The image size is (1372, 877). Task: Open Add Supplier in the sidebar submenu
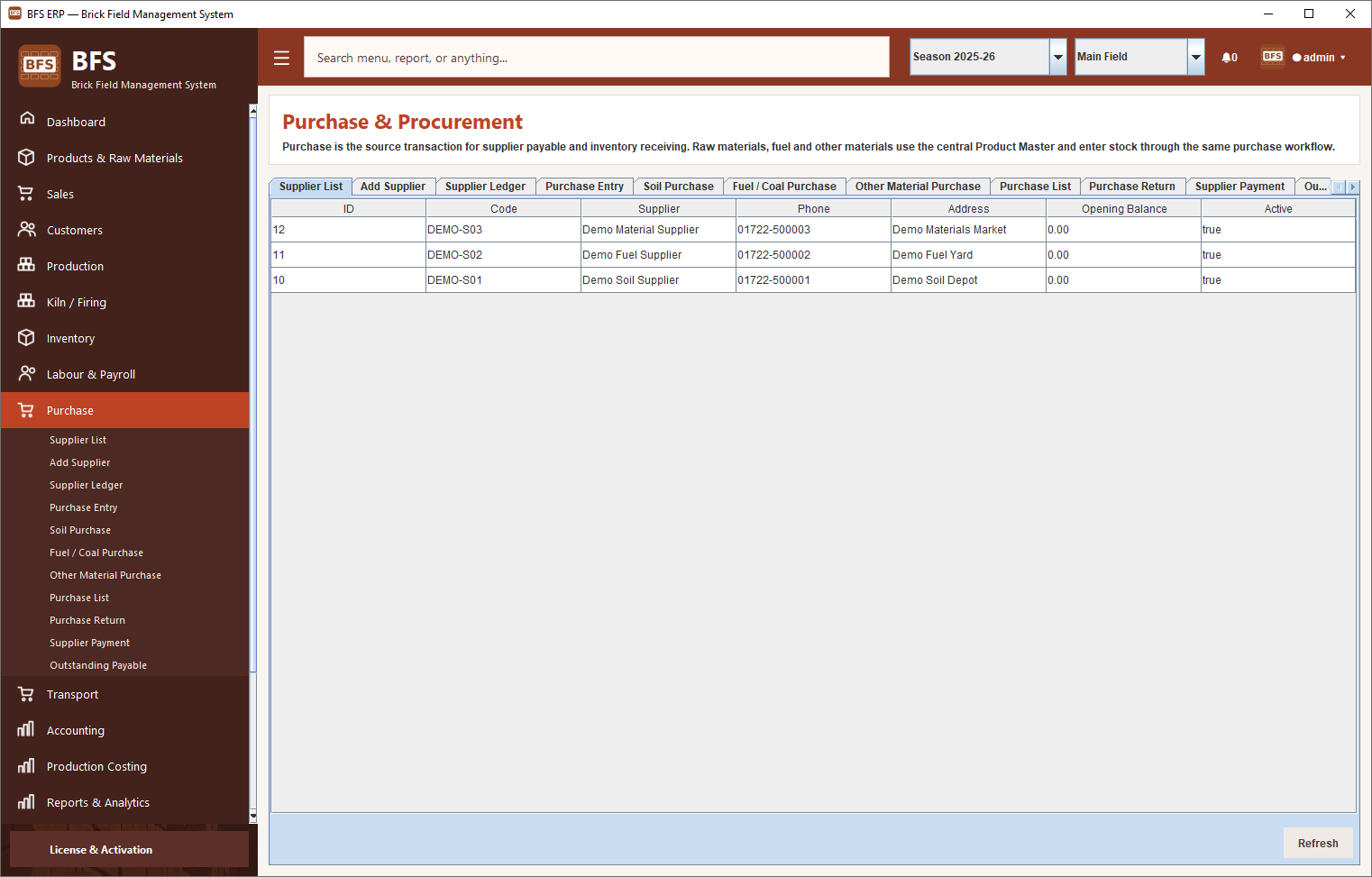(x=79, y=462)
